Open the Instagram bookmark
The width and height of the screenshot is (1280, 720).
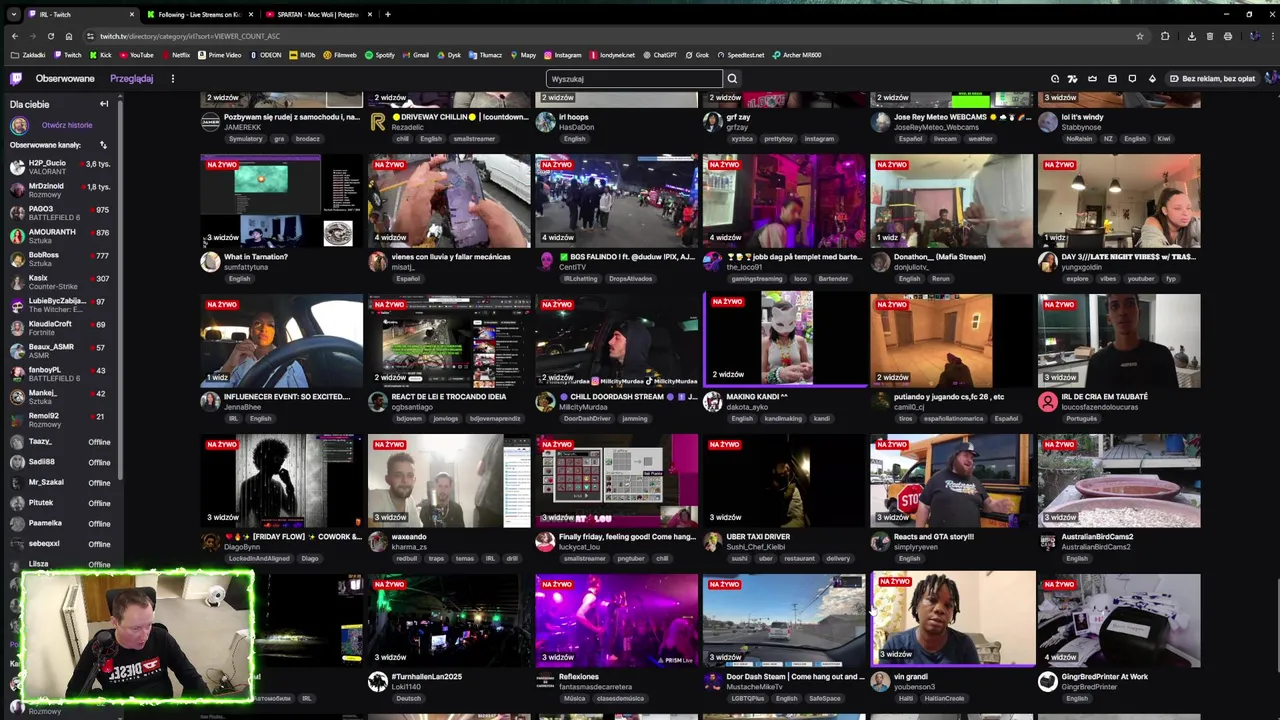tap(562, 55)
